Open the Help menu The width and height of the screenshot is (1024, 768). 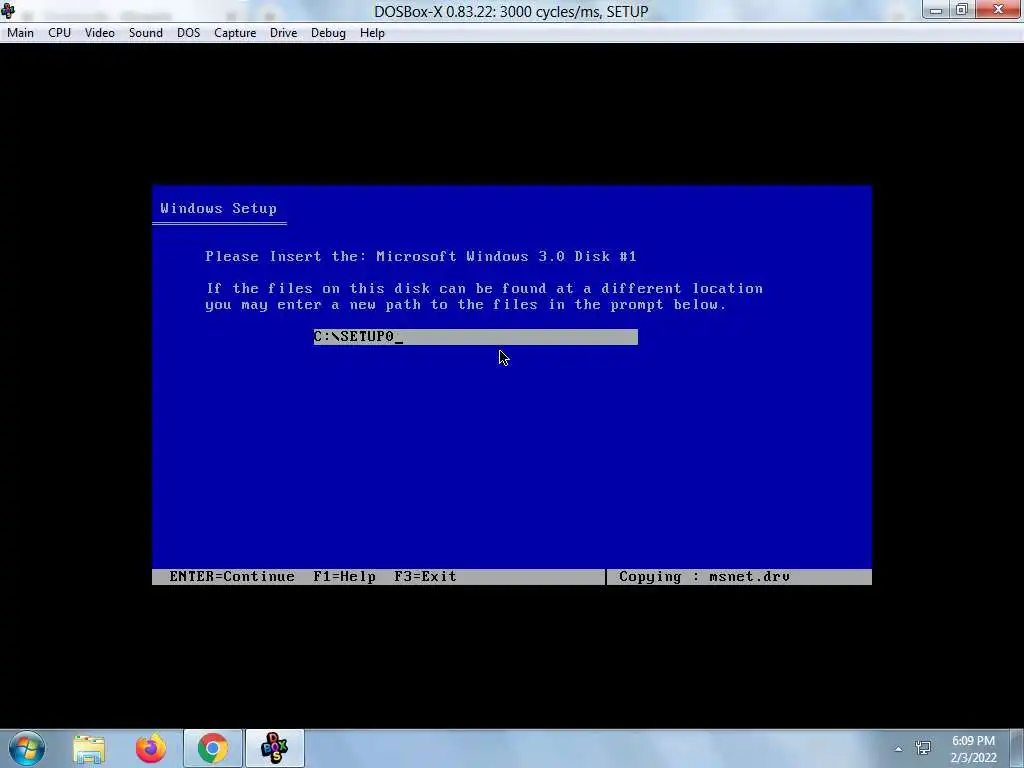tap(372, 33)
